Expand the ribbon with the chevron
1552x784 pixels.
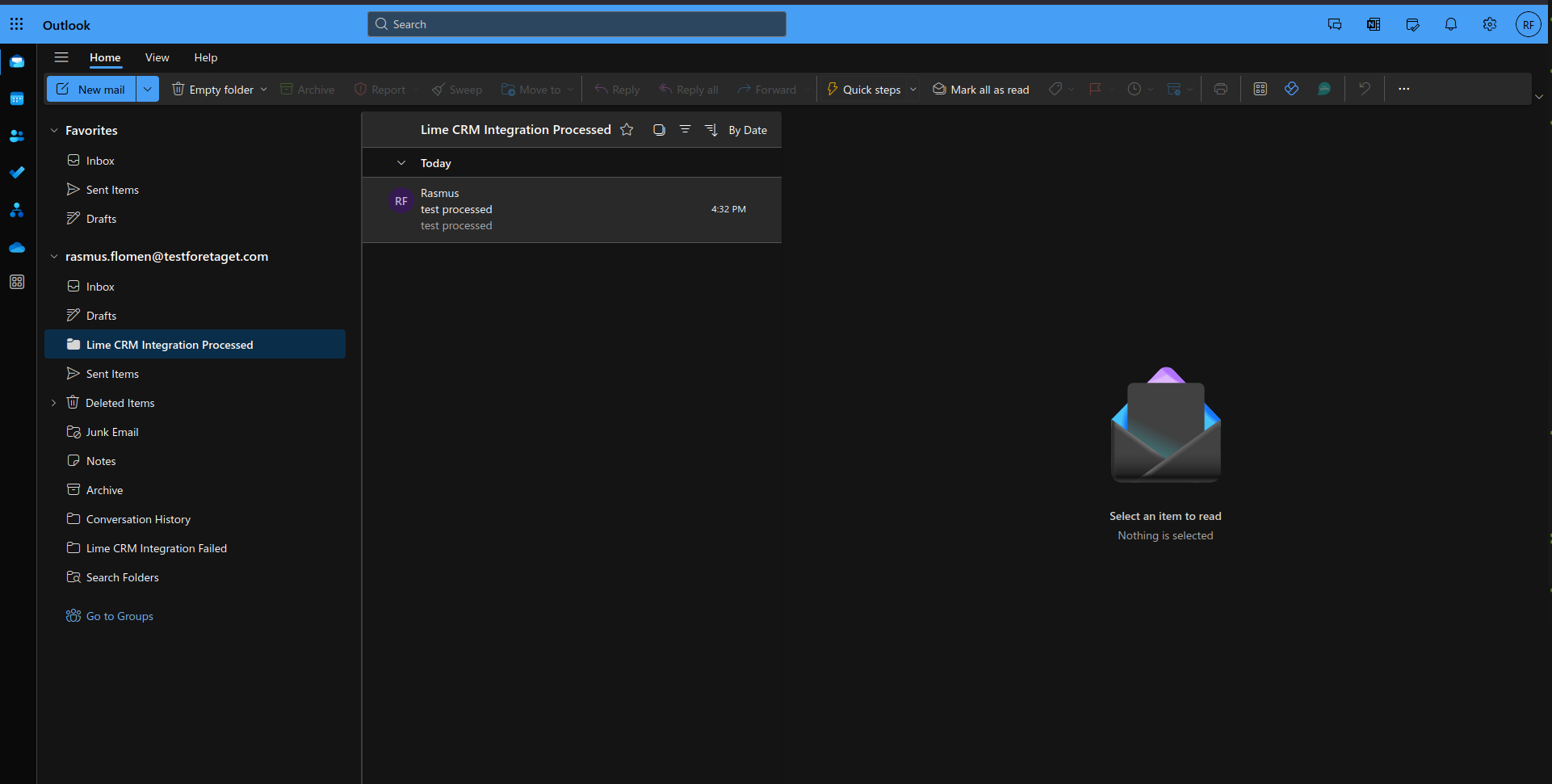[1539, 97]
